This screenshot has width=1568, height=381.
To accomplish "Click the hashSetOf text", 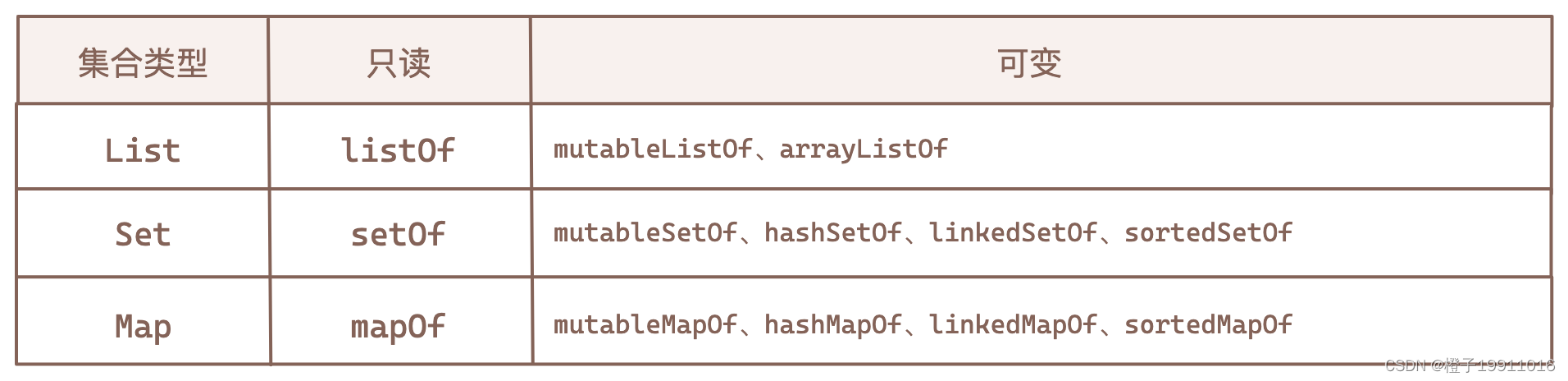I will (x=833, y=233).
